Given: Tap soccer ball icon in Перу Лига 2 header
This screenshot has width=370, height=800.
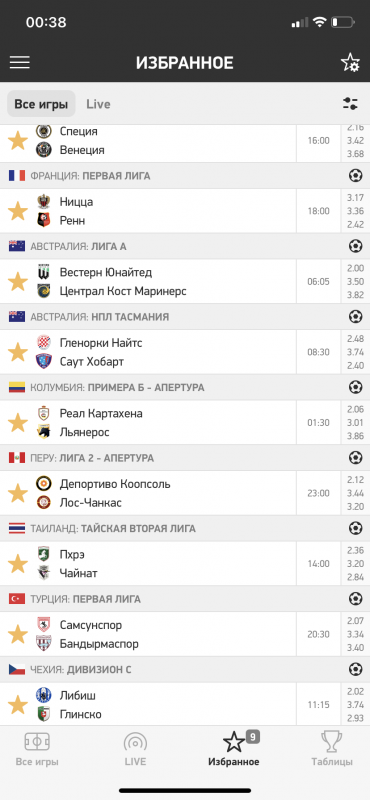Looking at the screenshot, I should pyautogui.click(x=355, y=458).
